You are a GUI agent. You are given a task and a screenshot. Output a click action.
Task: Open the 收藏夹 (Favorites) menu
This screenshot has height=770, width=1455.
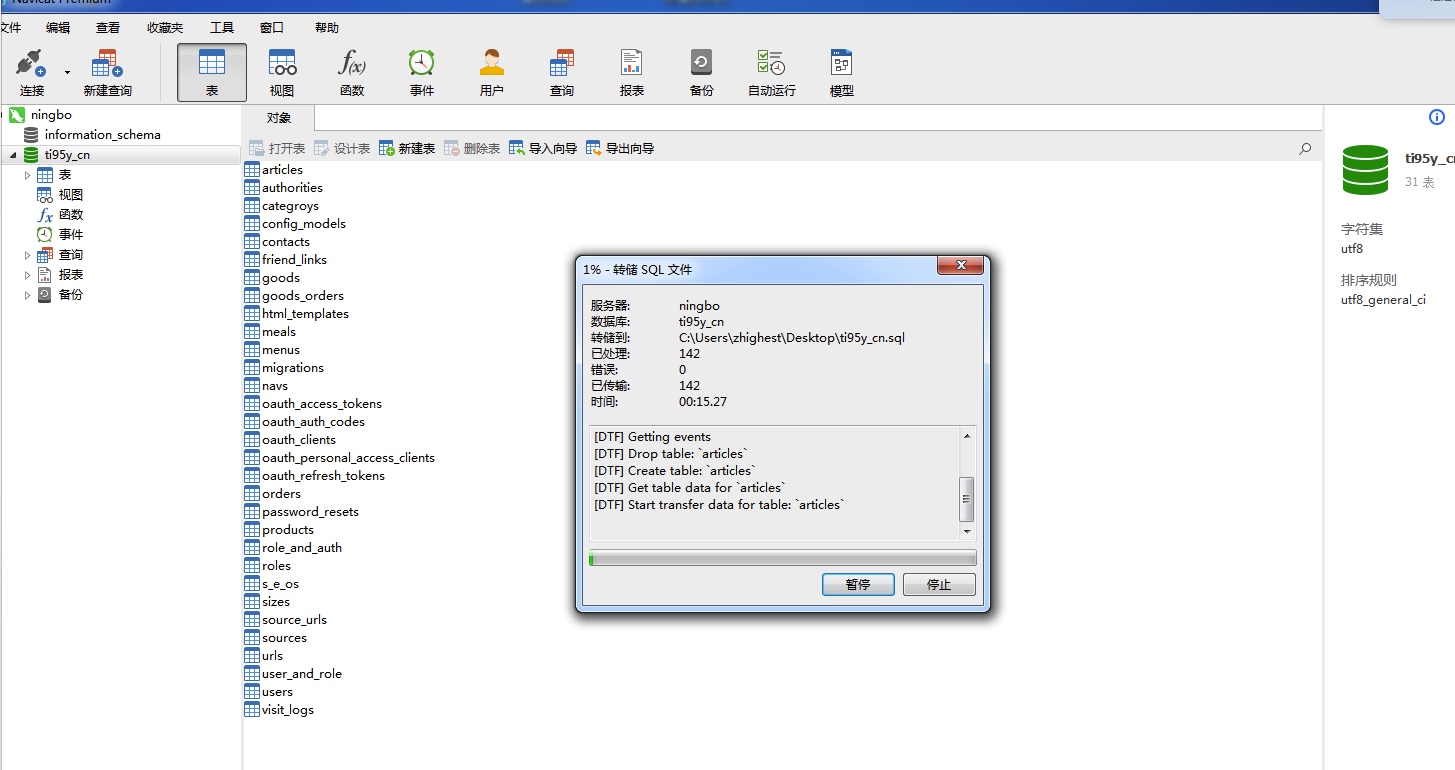165,28
